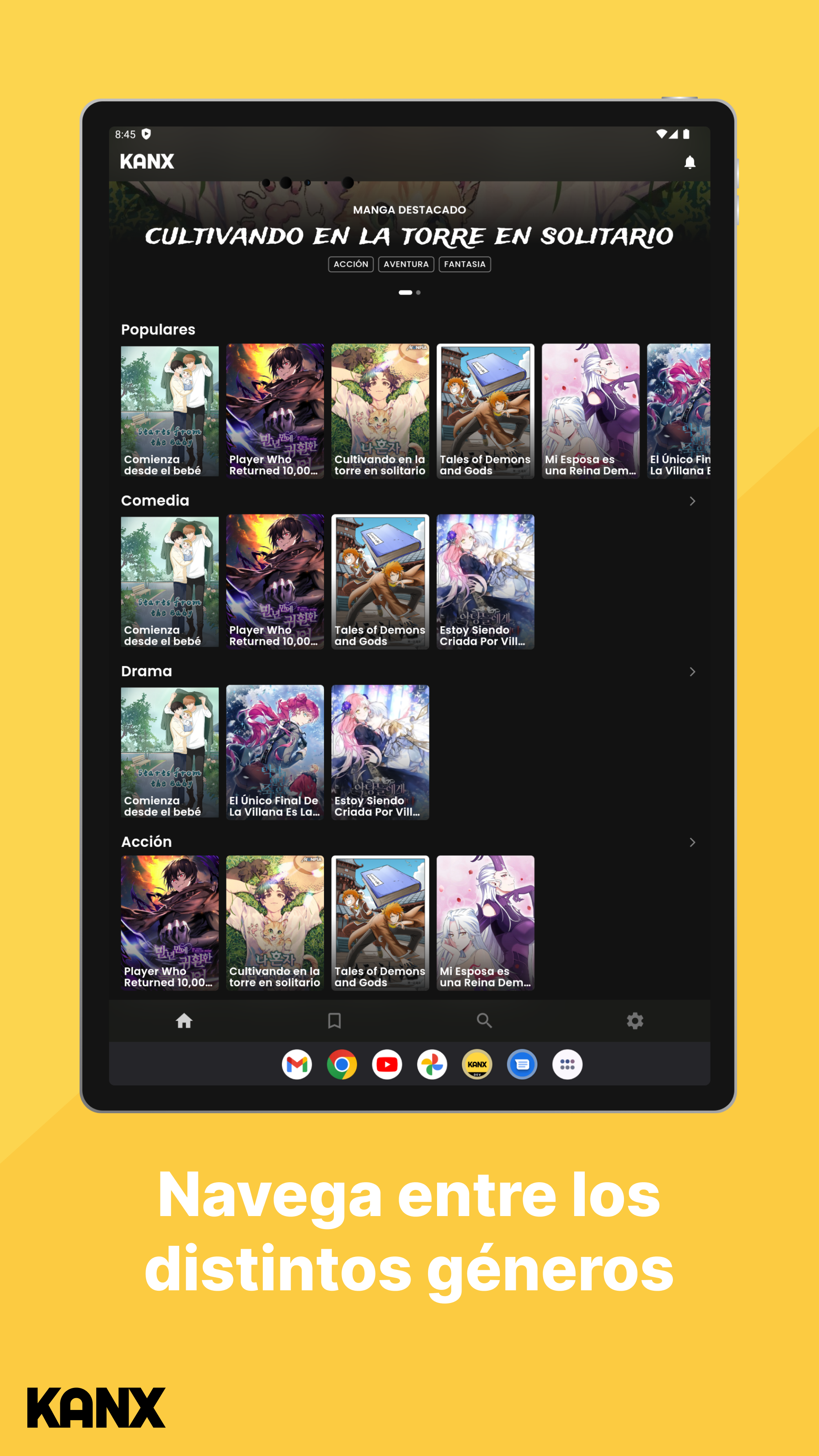Viewport: 819px width, 1456px height.
Task: Open the featured manga title banner
Action: (408, 236)
